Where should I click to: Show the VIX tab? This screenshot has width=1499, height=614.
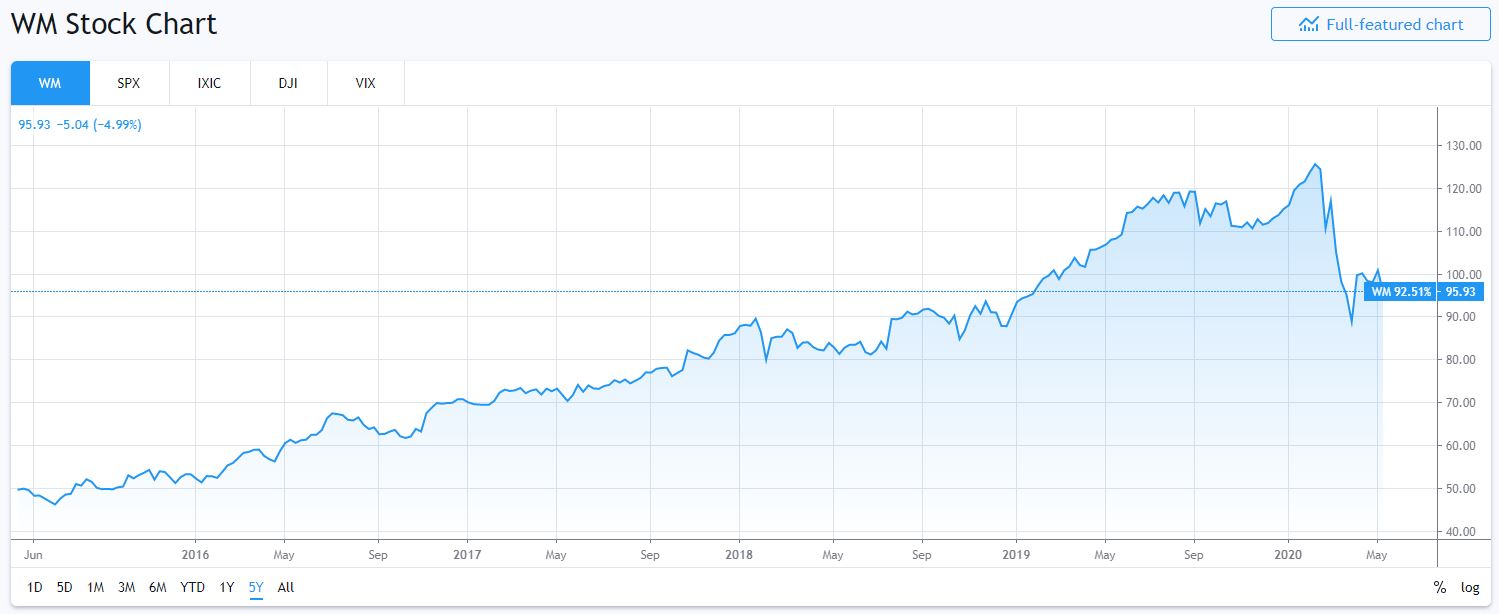[366, 83]
